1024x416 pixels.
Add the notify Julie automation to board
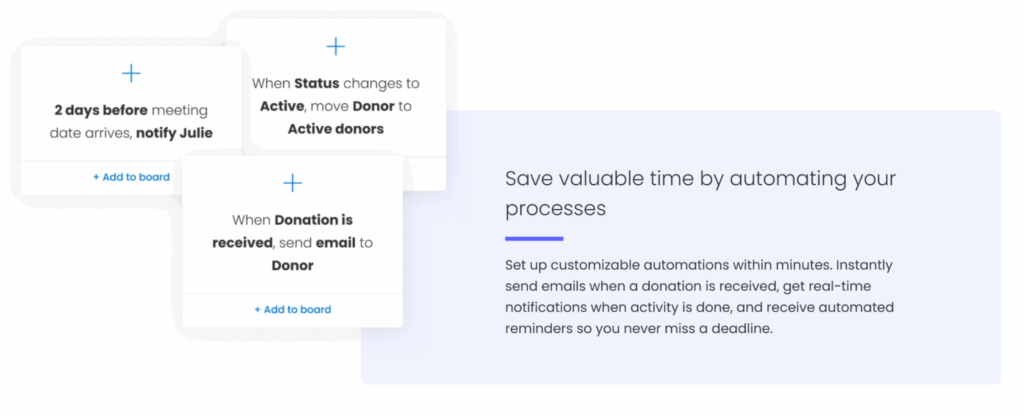click(x=131, y=177)
